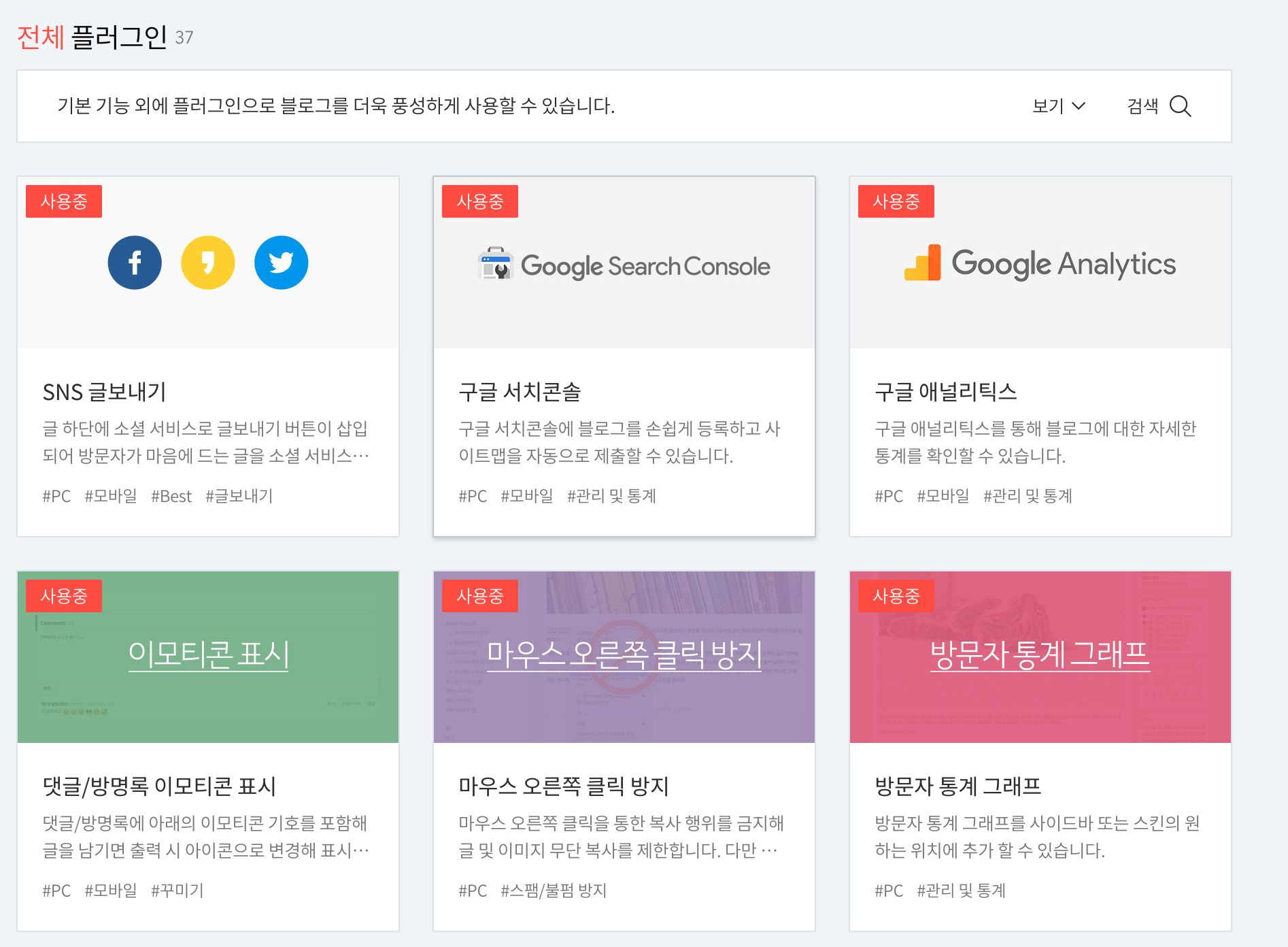Click the #꾸미기 tag
Screen dimensions: 1288x947
tap(177, 891)
